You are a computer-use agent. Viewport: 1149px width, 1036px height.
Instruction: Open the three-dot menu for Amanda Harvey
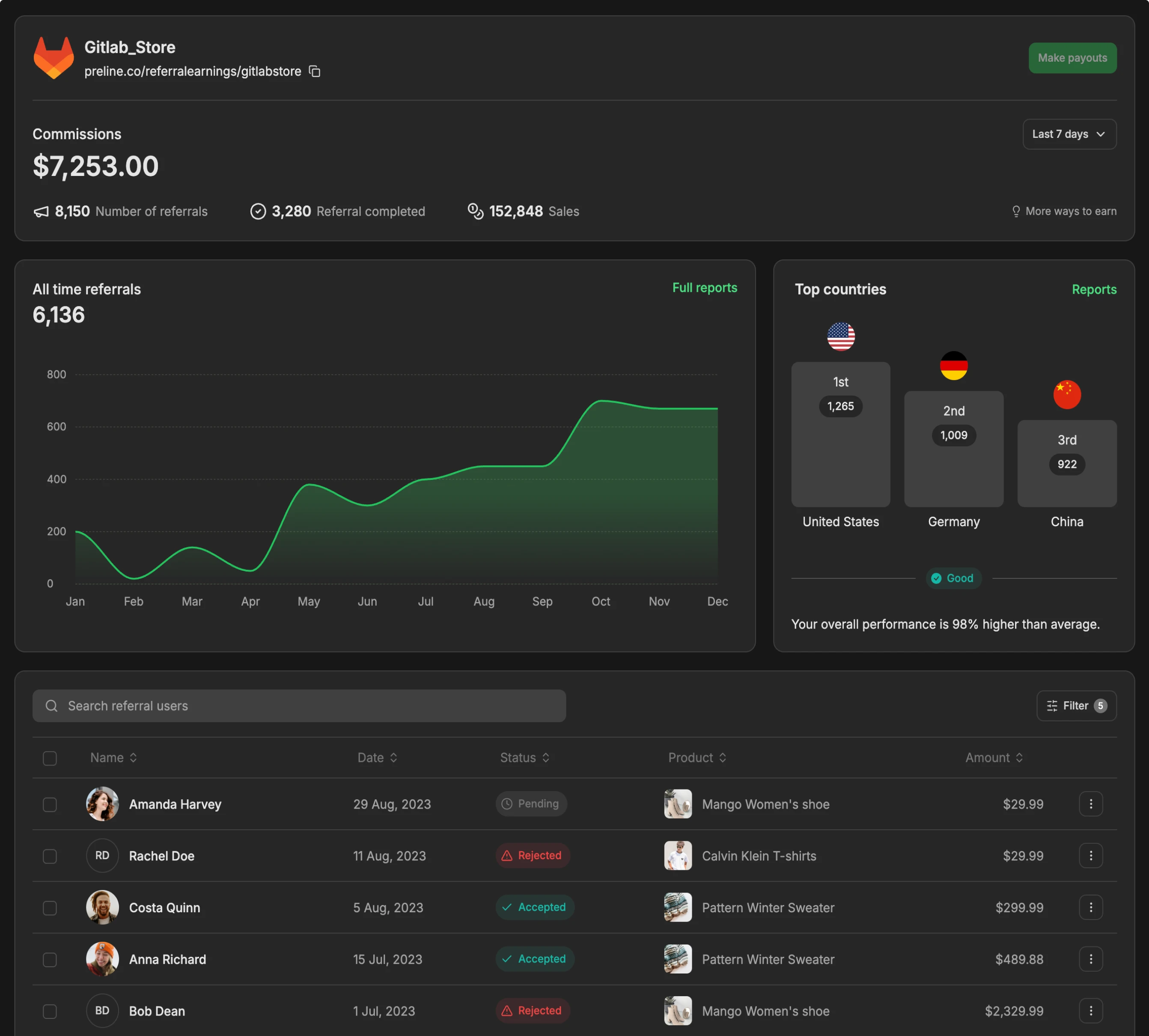[x=1090, y=804]
